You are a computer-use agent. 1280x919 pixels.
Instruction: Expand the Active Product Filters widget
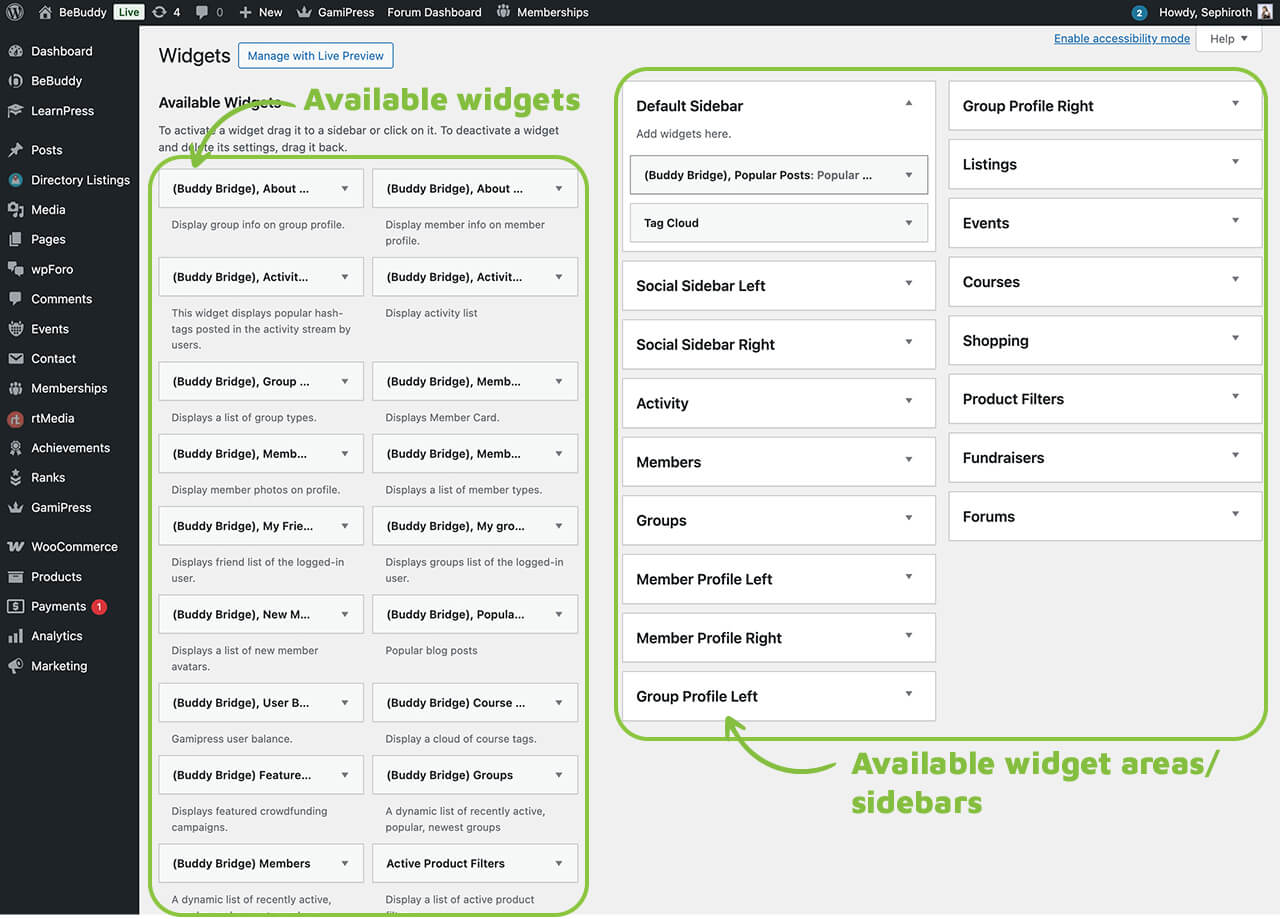(558, 863)
